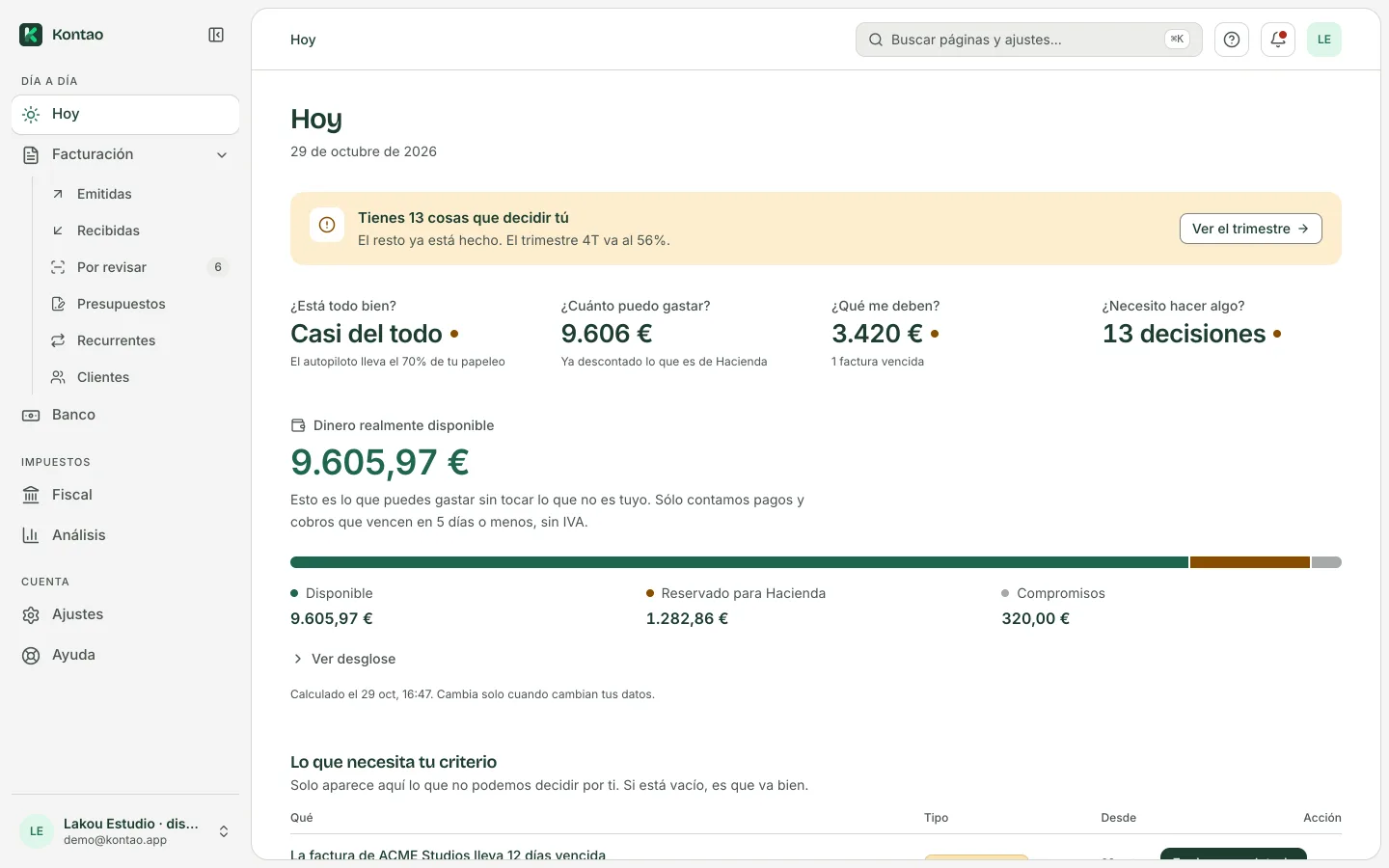Click the Casi del todo status
1389x868 pixels.
(367, 334)
